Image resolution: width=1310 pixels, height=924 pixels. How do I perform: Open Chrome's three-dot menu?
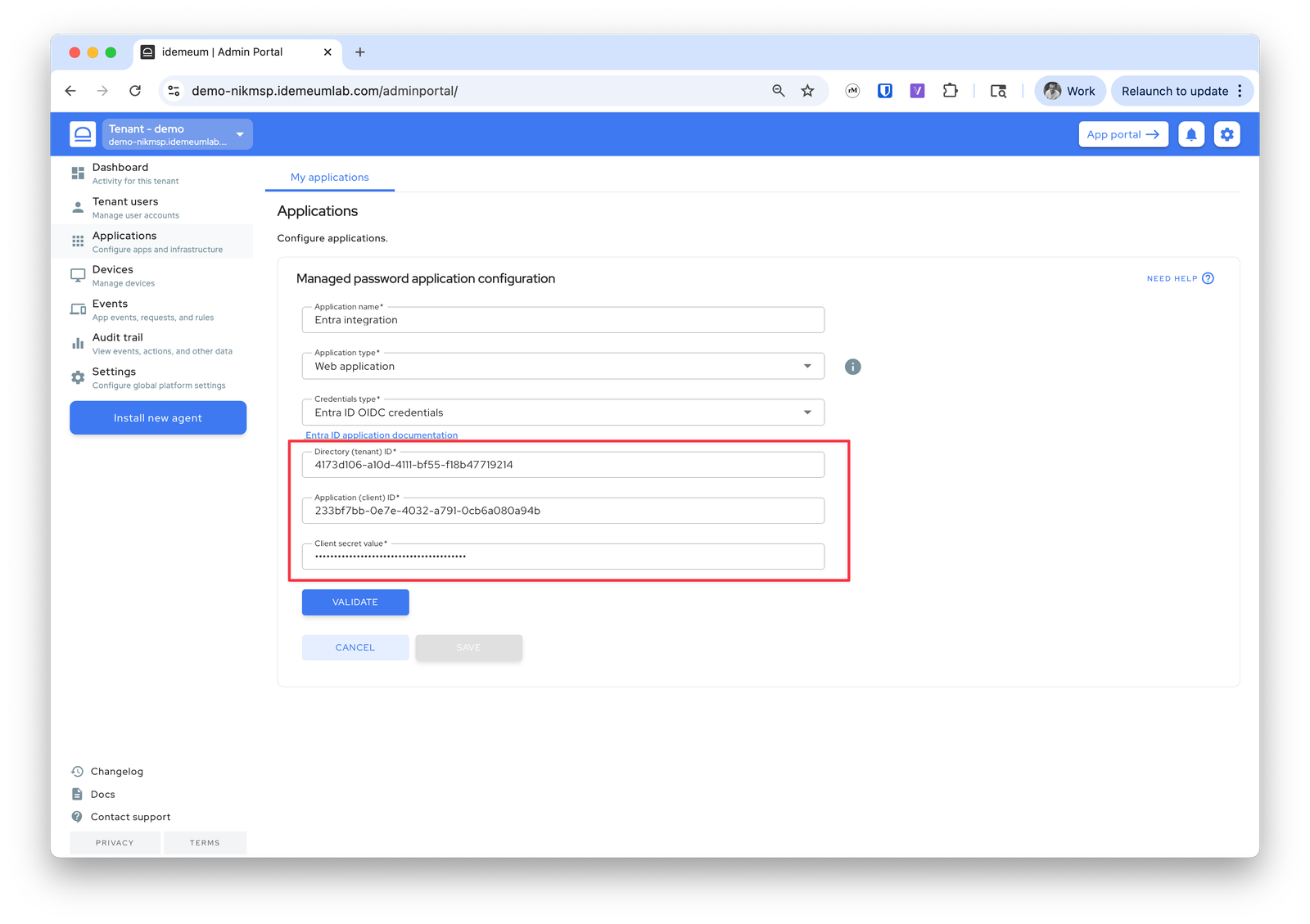click(x=1240, y=91)
